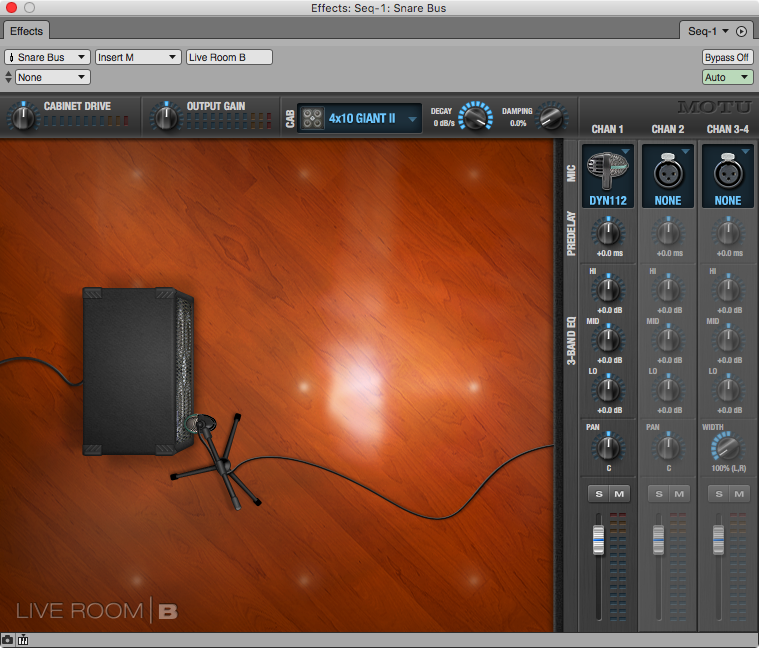Viewport: 759px width, 648px height.
Task: Click Chan 2 LO EQ knob
Action: [668, 390]
